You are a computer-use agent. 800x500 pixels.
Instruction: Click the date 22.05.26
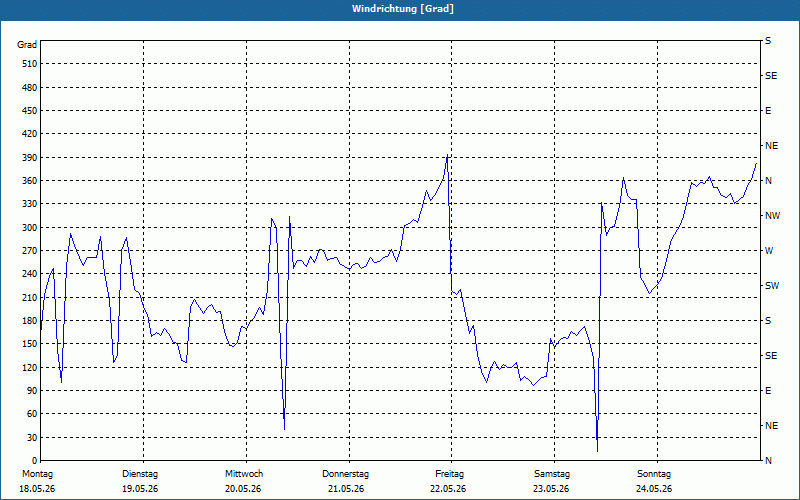pos(448,489)
